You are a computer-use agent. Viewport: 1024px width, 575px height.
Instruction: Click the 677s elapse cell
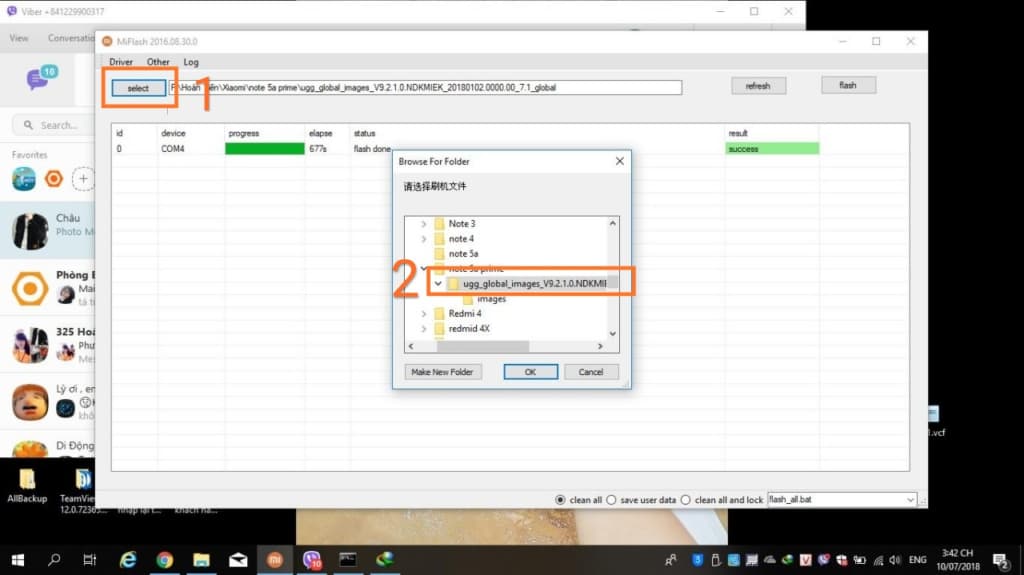coord(318,149)
